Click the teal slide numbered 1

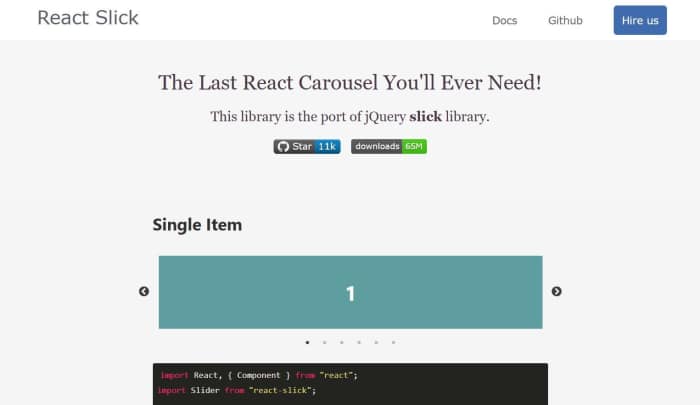(x=350, y=292)
